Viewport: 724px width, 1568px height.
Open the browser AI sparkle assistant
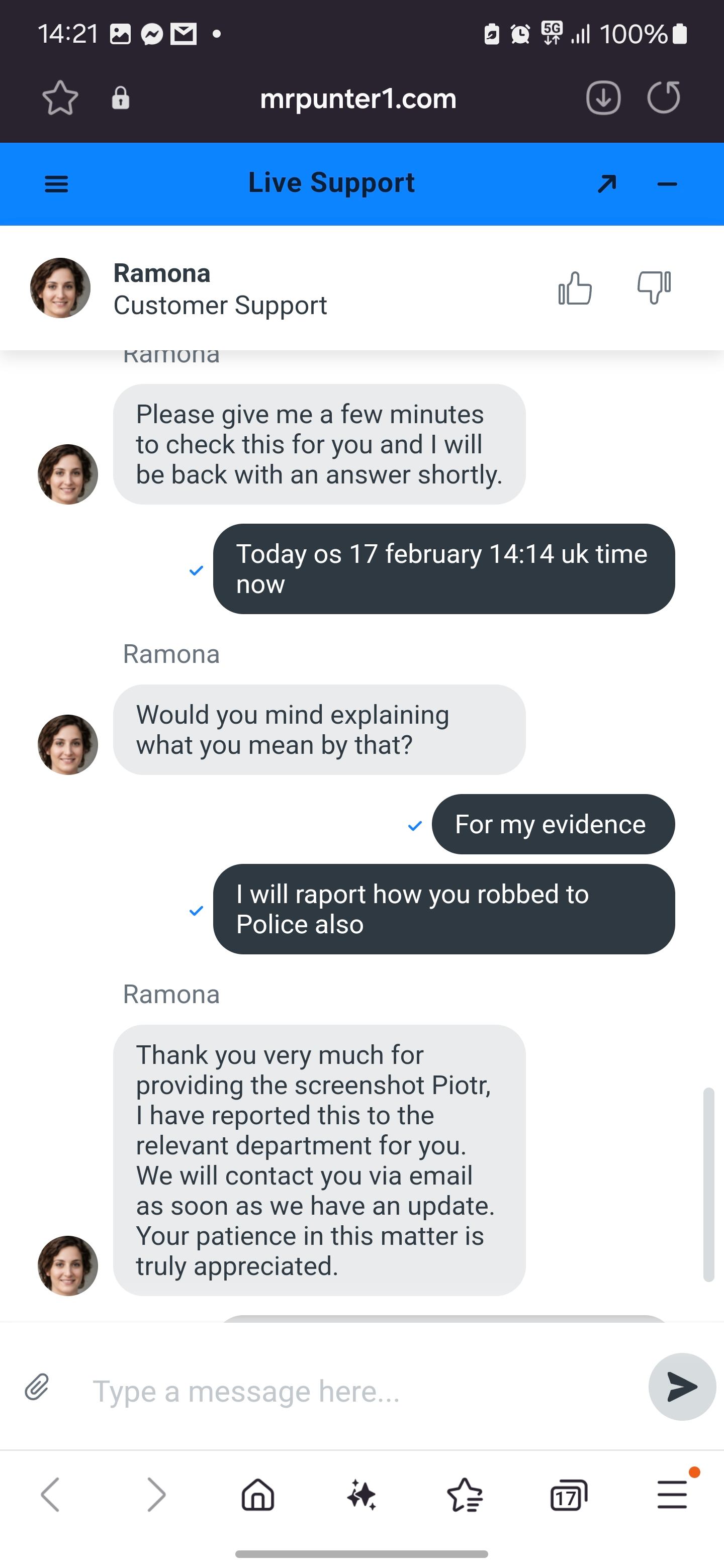(x=361, y=1495)
